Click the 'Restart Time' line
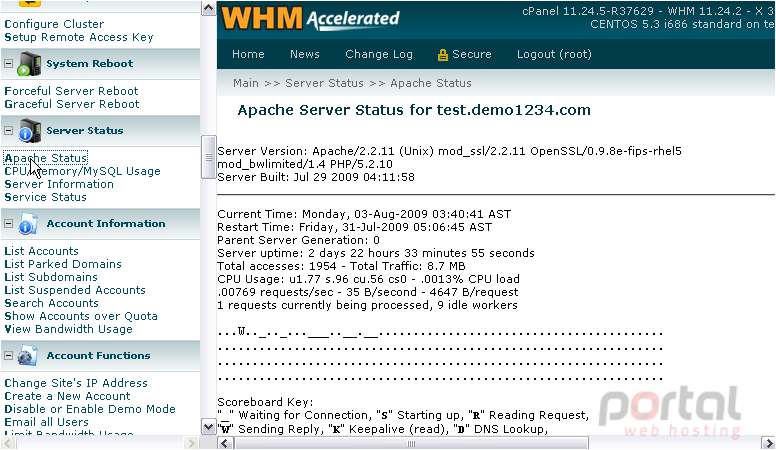Screen dimensions: 776x450 point(354,227)
